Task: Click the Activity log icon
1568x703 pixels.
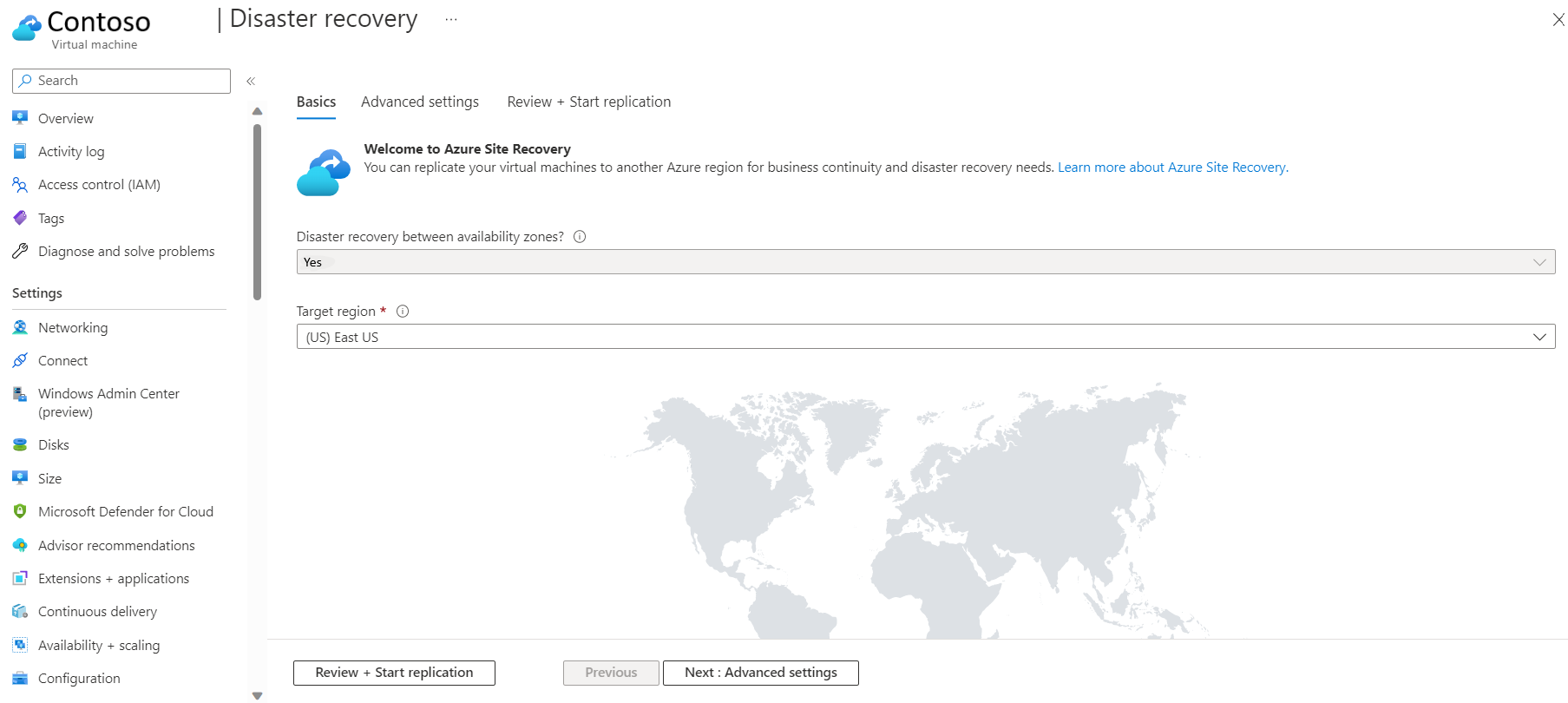Action: (20, 151)
